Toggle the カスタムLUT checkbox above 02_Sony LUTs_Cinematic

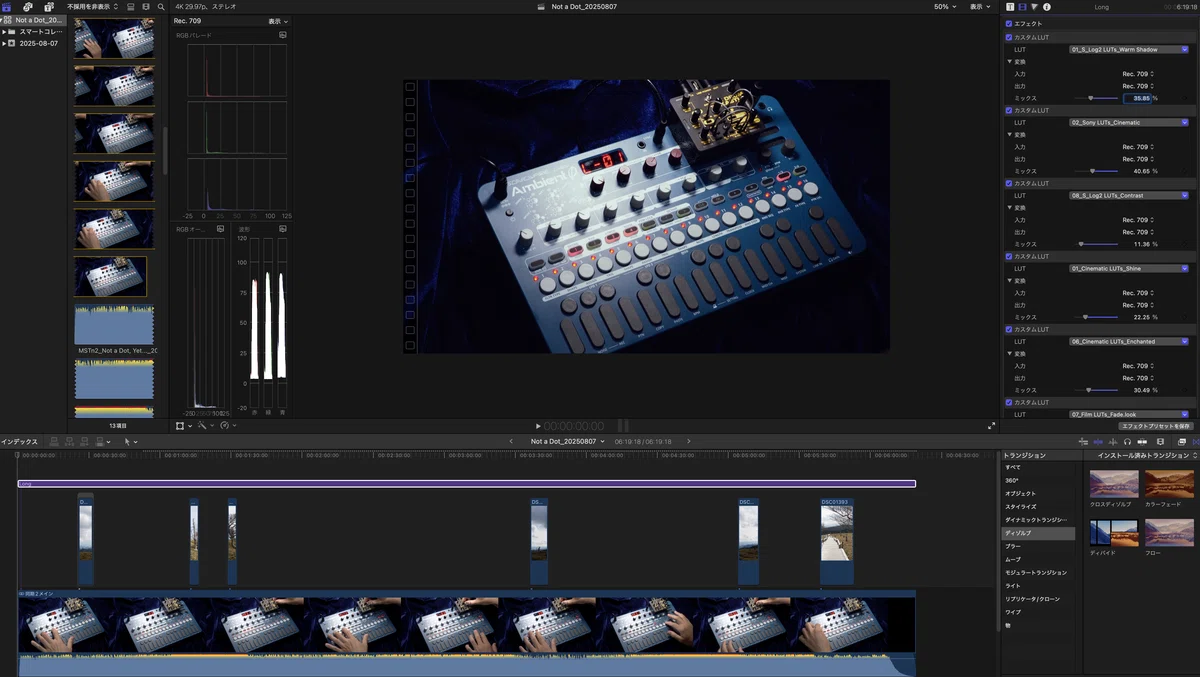1009,110
